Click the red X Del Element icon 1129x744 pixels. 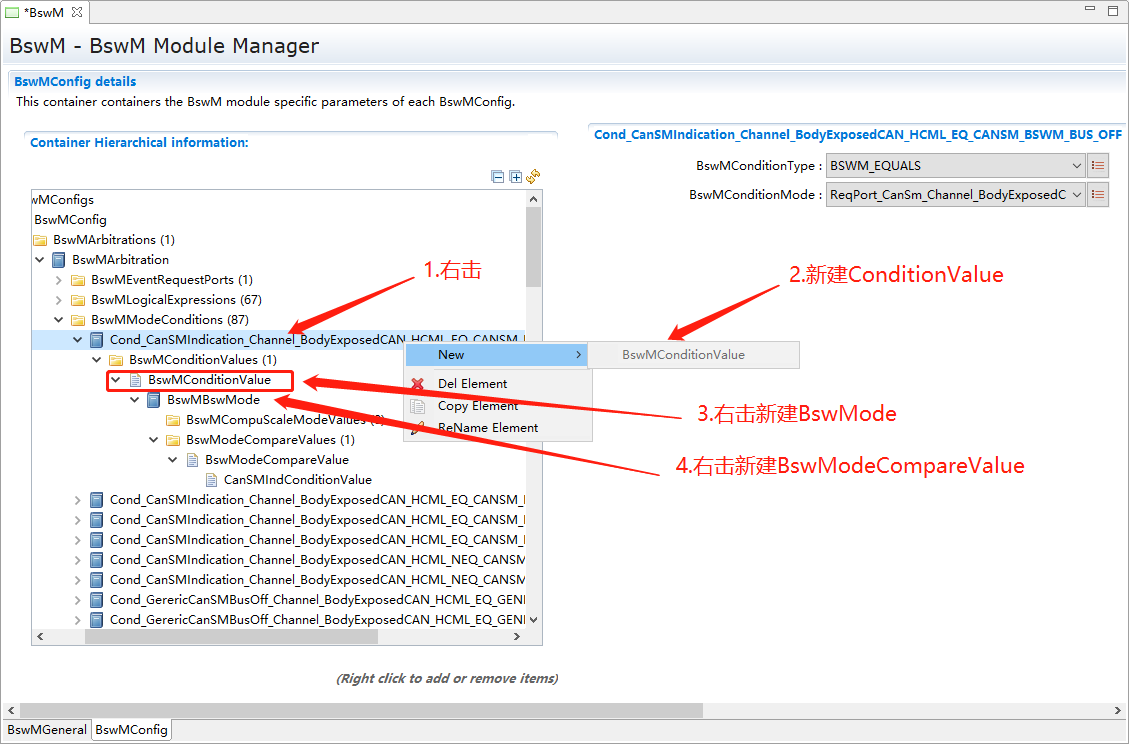(x=418, y=384)
